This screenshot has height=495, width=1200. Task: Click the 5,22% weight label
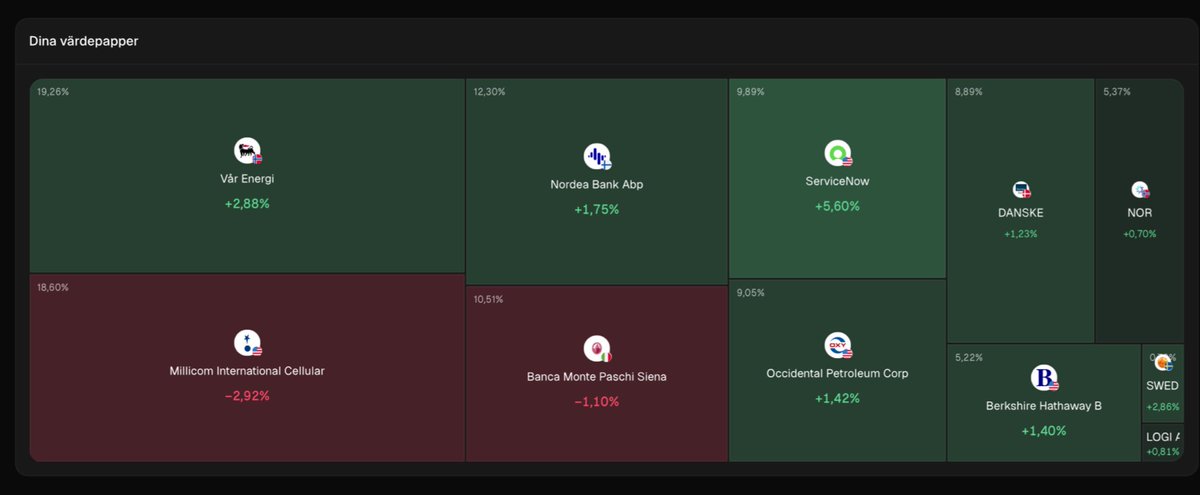click(x=968, y=357)
